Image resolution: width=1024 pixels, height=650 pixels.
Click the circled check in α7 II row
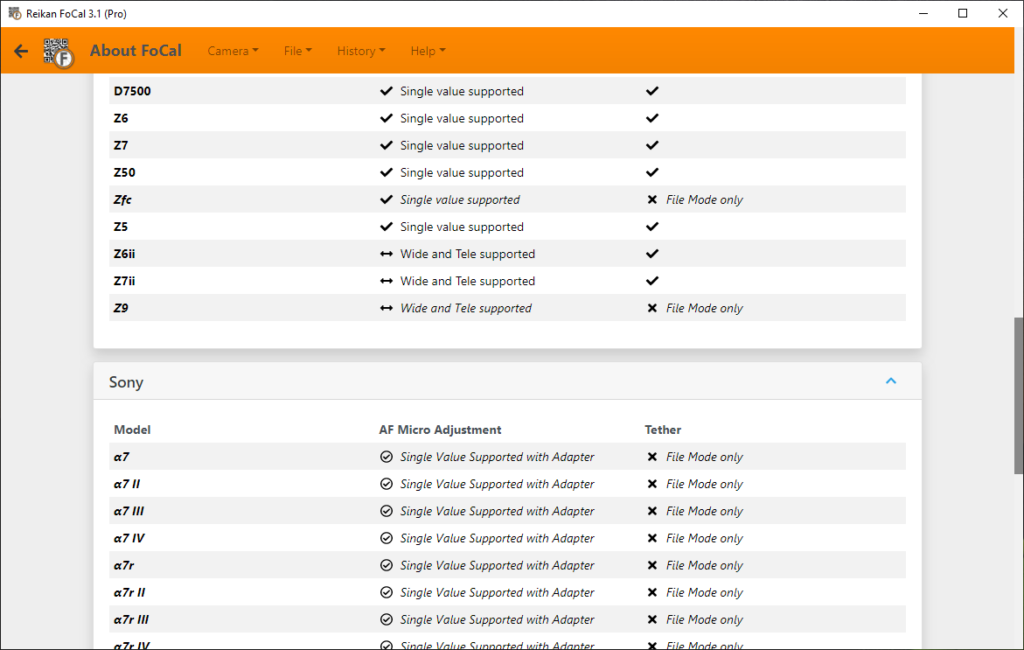pyautogui.click(x=386, y=484)
